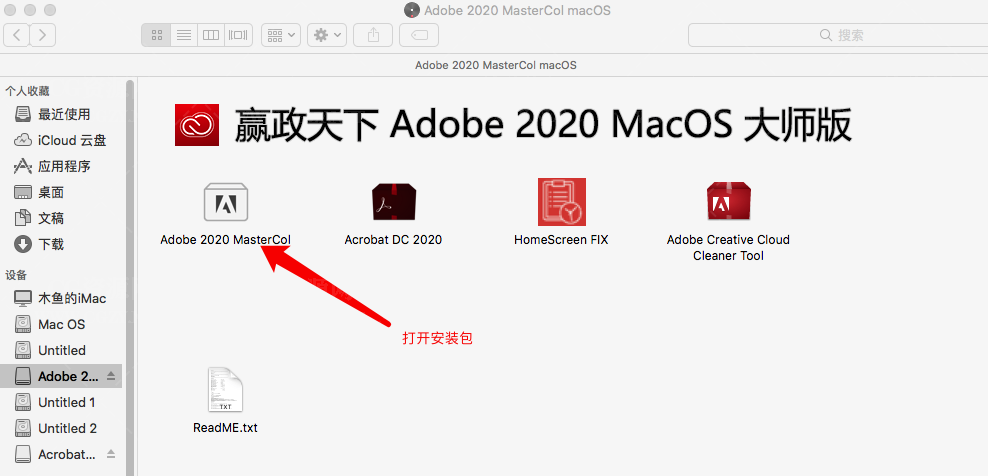Click the ReadME.txt file name label
The height and width of the screenshot is (476, 988).
pos(225,427)
